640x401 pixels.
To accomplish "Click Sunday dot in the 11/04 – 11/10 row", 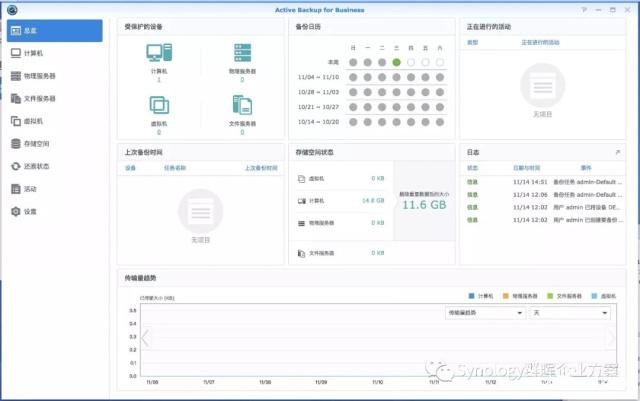I will point(353,77).
